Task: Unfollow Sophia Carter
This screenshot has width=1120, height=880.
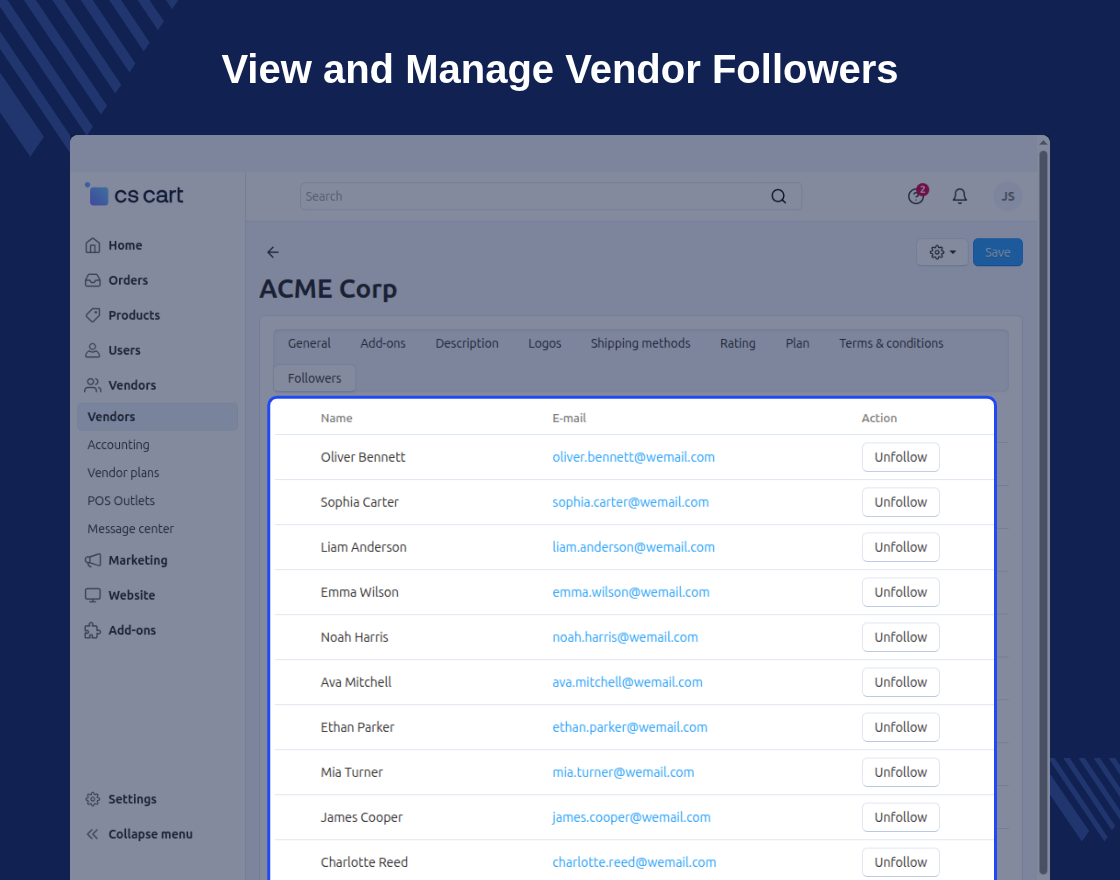Action: 900,502
